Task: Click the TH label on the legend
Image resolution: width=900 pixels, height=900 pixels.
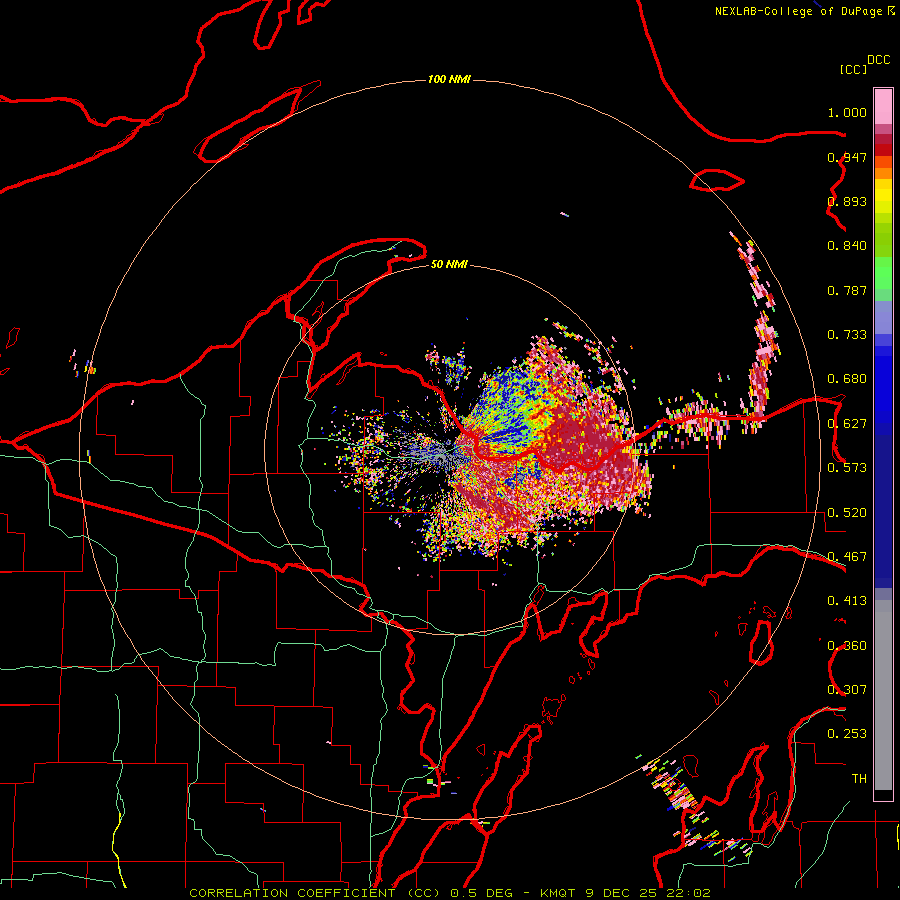Action: [x=859, y=779]
